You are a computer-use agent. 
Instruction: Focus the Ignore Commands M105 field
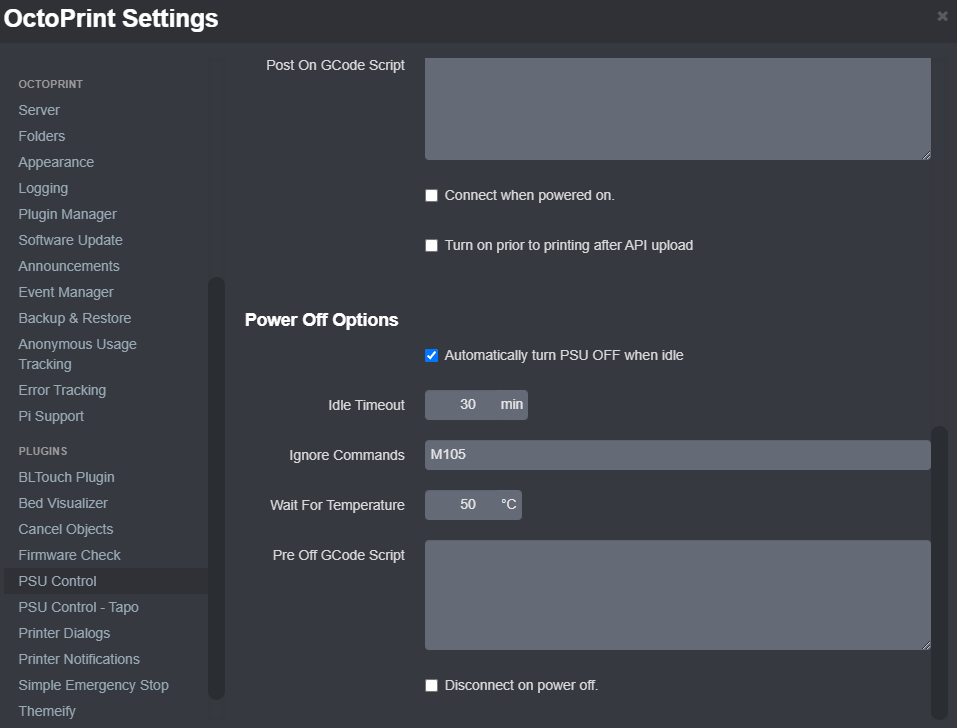click(x=677, y=455)
